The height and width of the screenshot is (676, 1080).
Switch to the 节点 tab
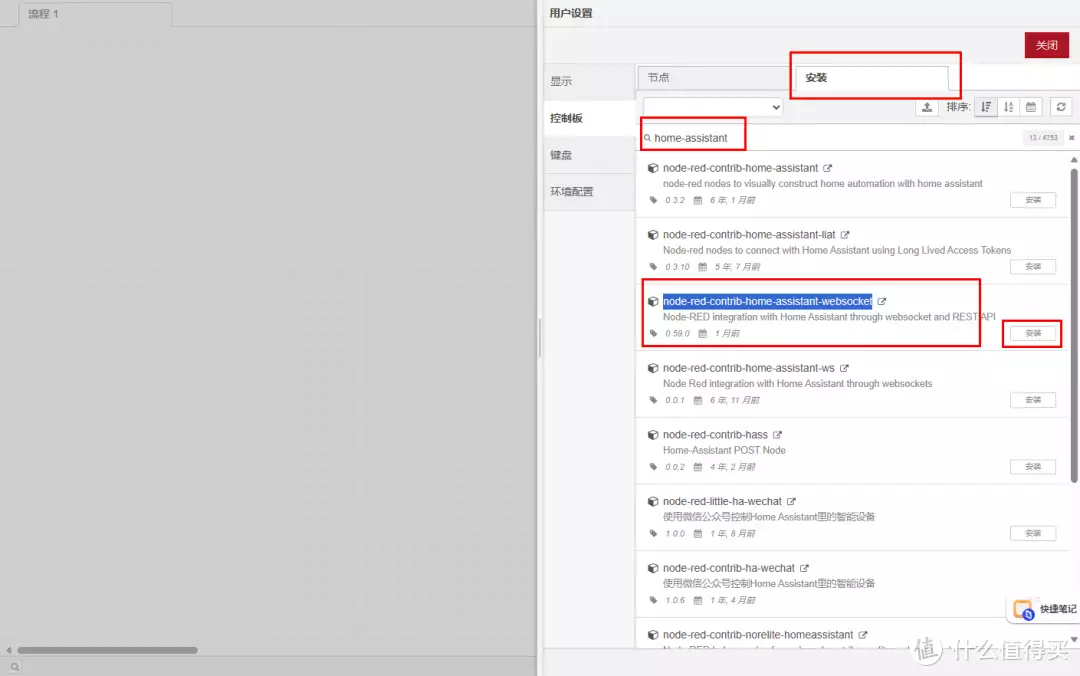coord(714,77)
